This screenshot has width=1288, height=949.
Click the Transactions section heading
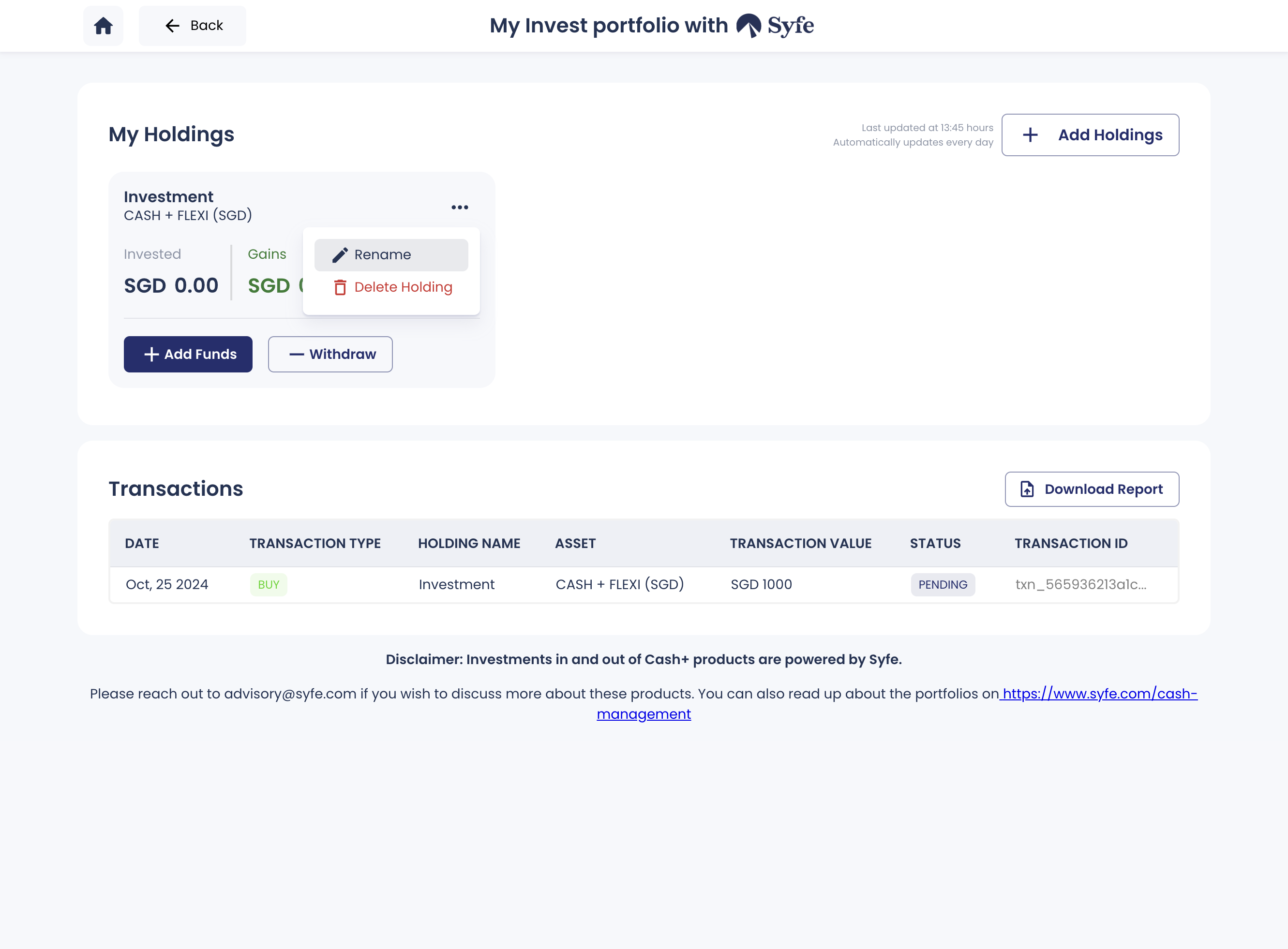(x=176, y=489)
